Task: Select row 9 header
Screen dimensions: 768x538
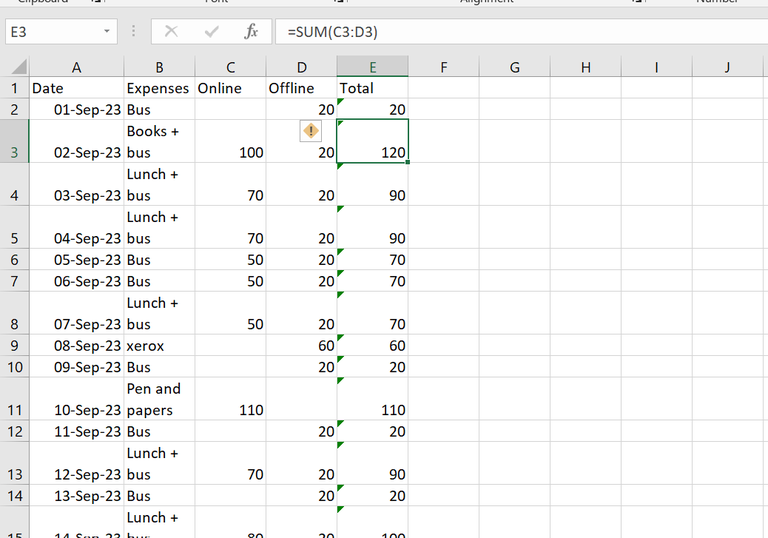Action: (14, 345)
